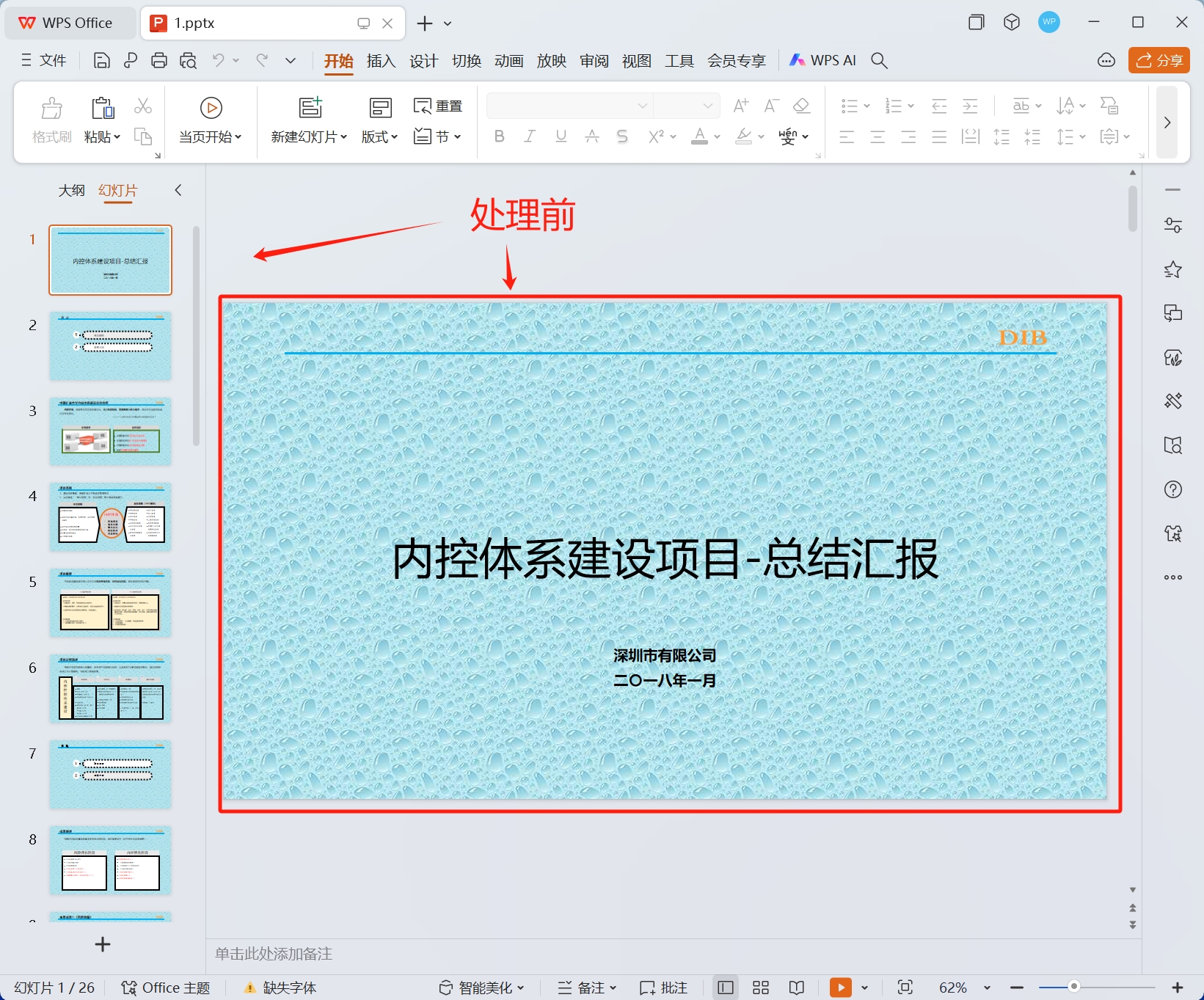The image size is (1204, 1000).
Task: Start slide playback from the status bar
Action: click(x=841, y=988)
